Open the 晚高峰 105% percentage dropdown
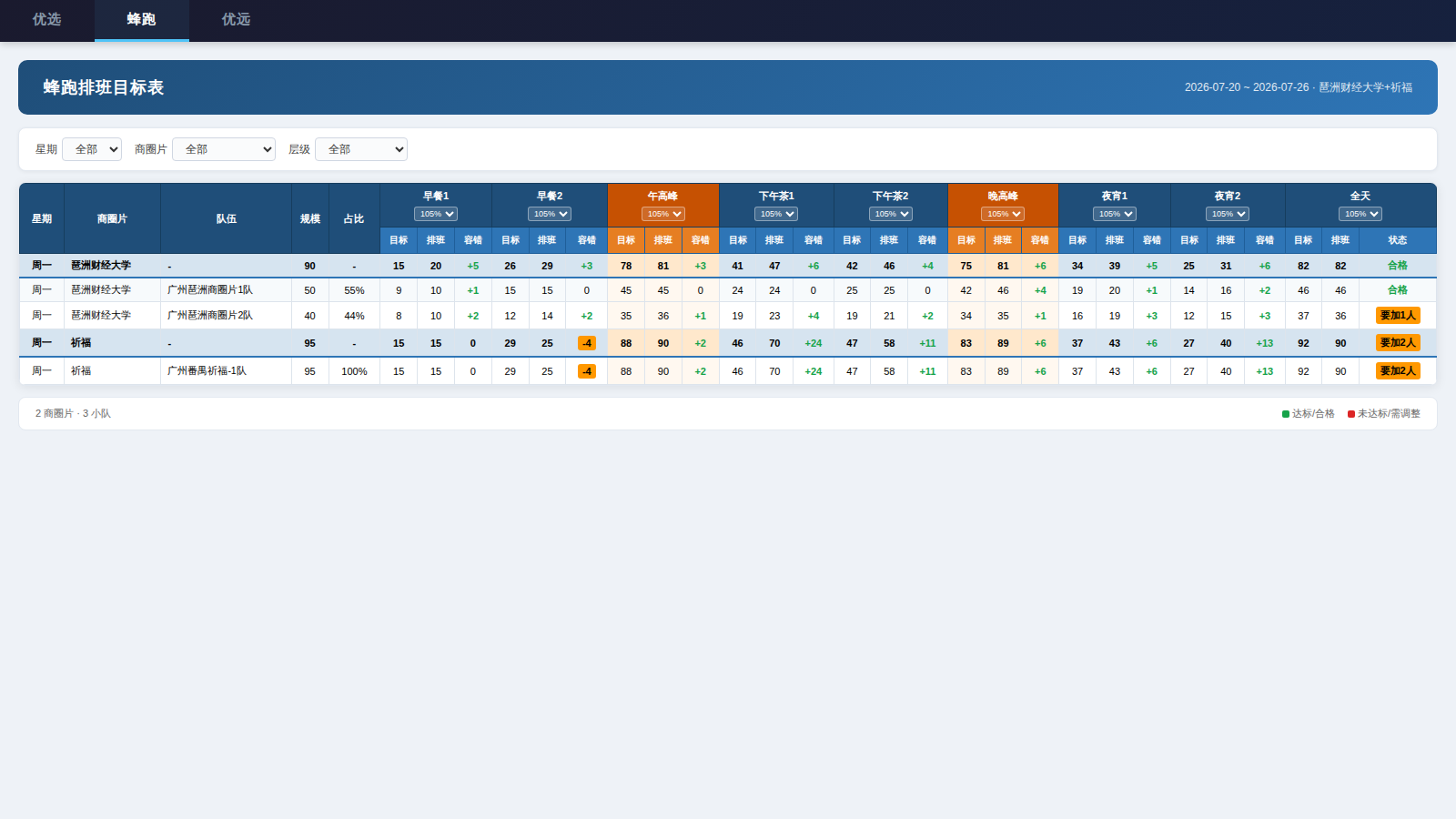Viewport: 1456px width, 819px height. 1003,214
